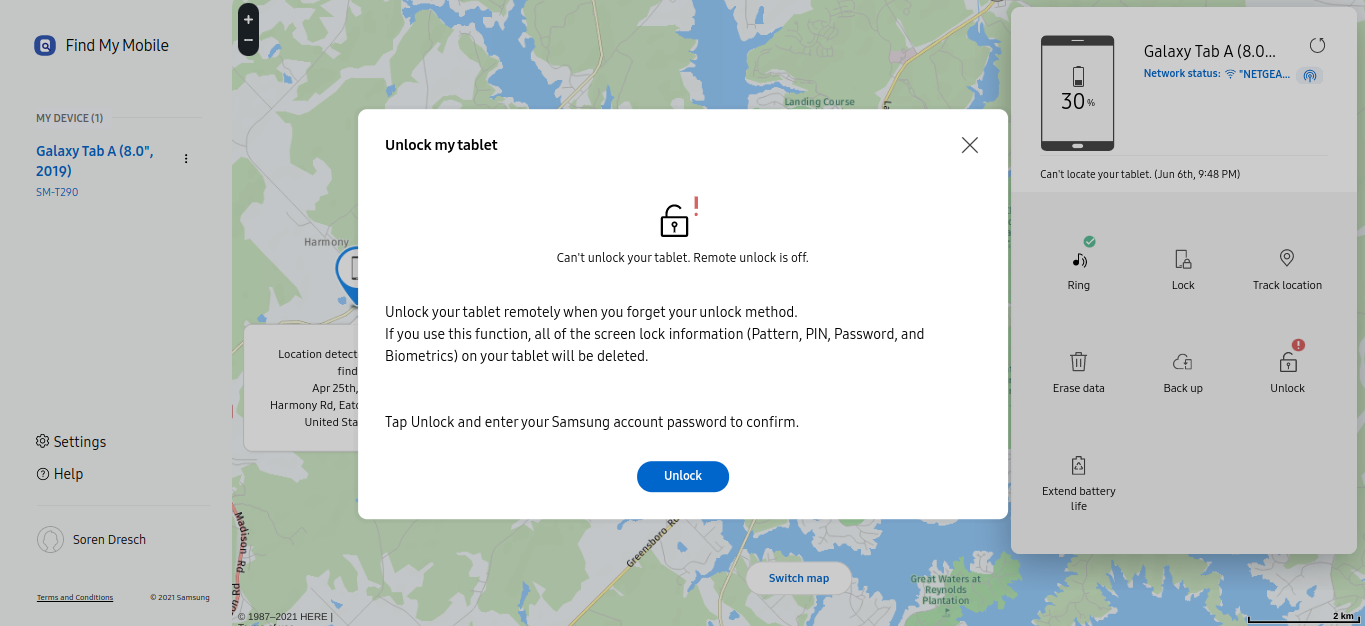Open the Lock tablet option

tap(1183, 260)
